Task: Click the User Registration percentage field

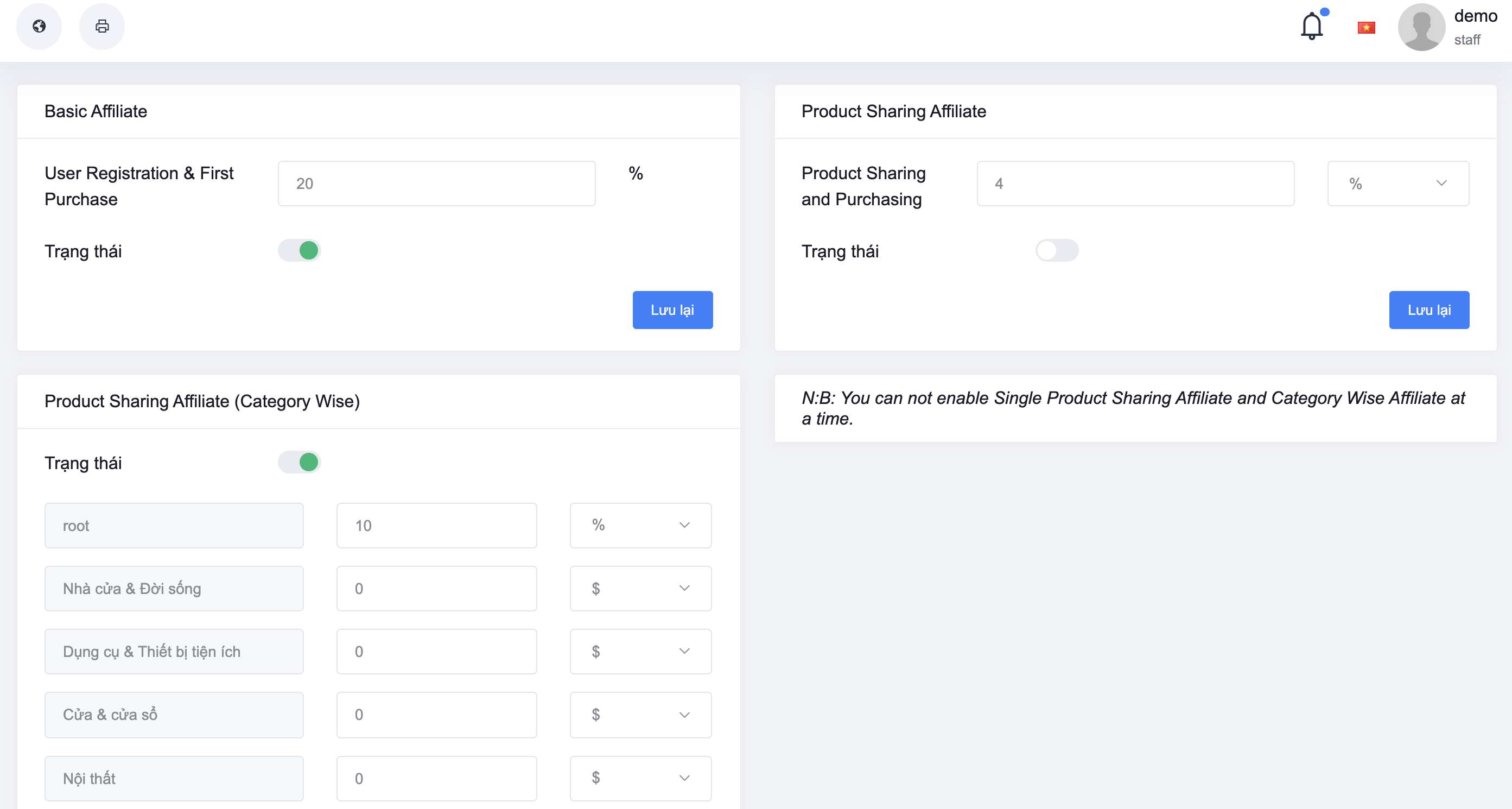Action: (437, 184)
